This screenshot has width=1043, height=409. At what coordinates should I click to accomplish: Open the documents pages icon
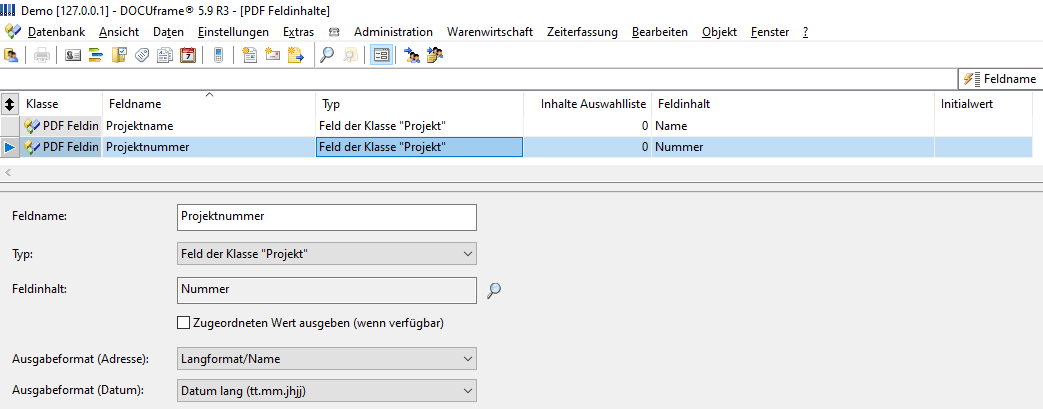164,55
